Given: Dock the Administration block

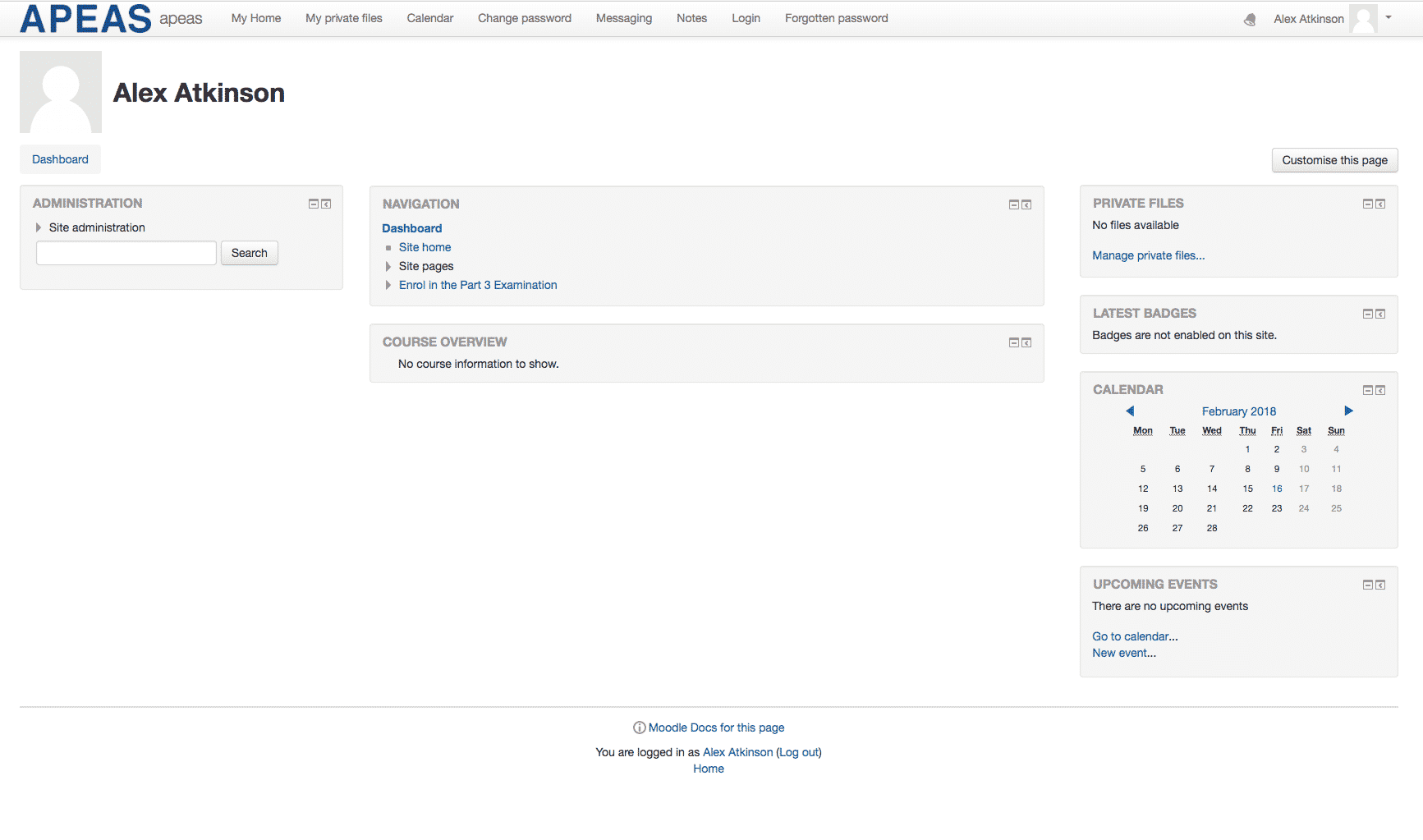Looking at the screenshot, I should [326, 204].
